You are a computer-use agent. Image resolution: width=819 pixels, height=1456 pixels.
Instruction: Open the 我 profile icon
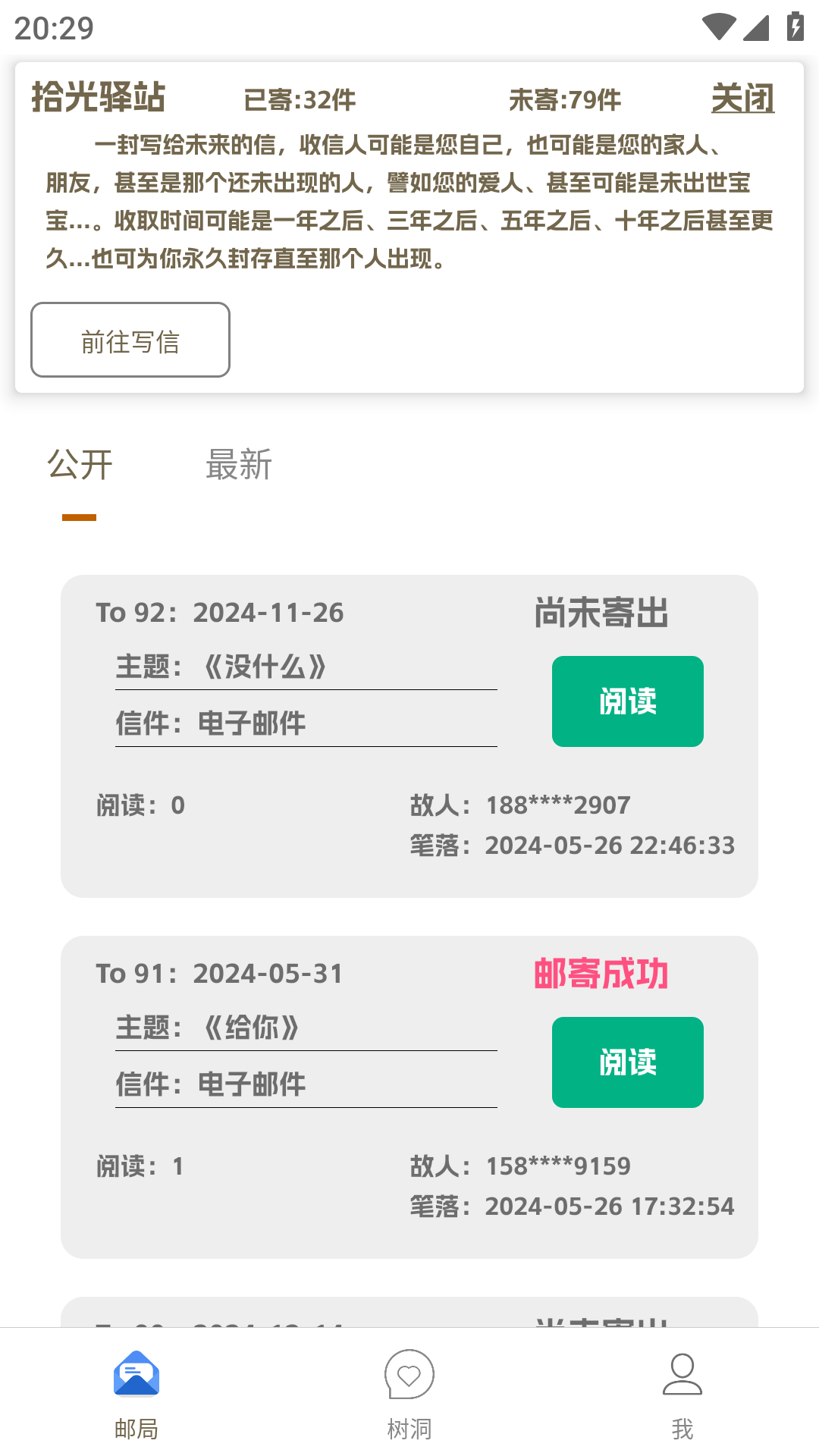[x=682, y=1374]
